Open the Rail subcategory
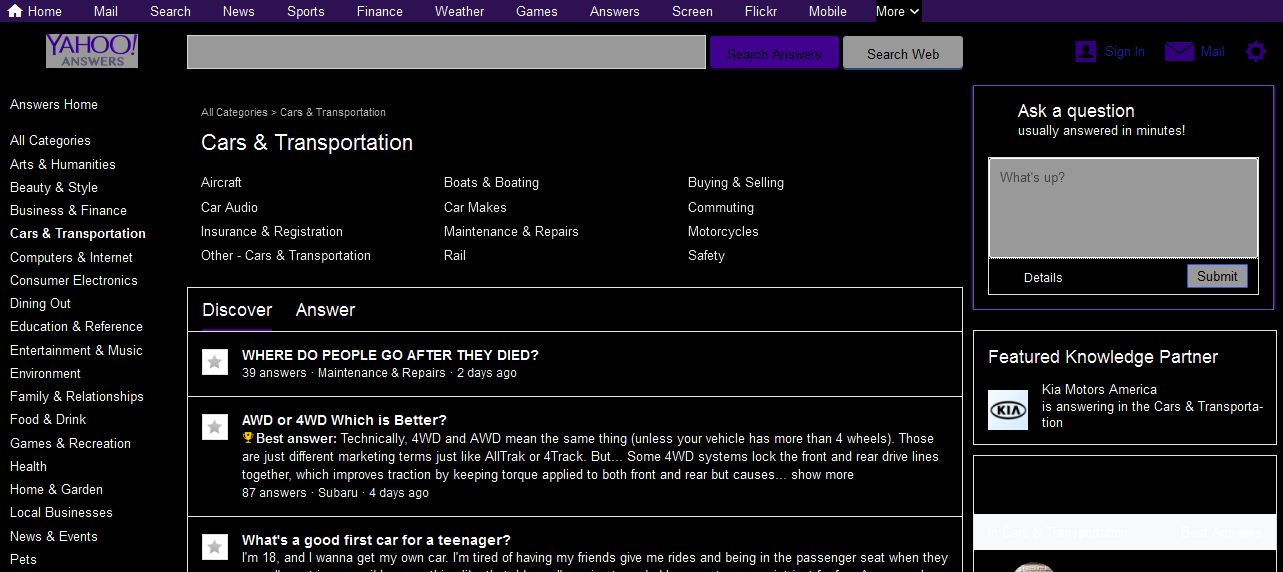1283x572 pixels. 455,255
